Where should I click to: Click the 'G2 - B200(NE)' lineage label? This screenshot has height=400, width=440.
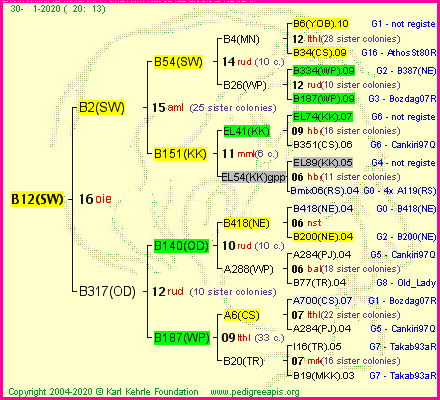tap(406, 237)
